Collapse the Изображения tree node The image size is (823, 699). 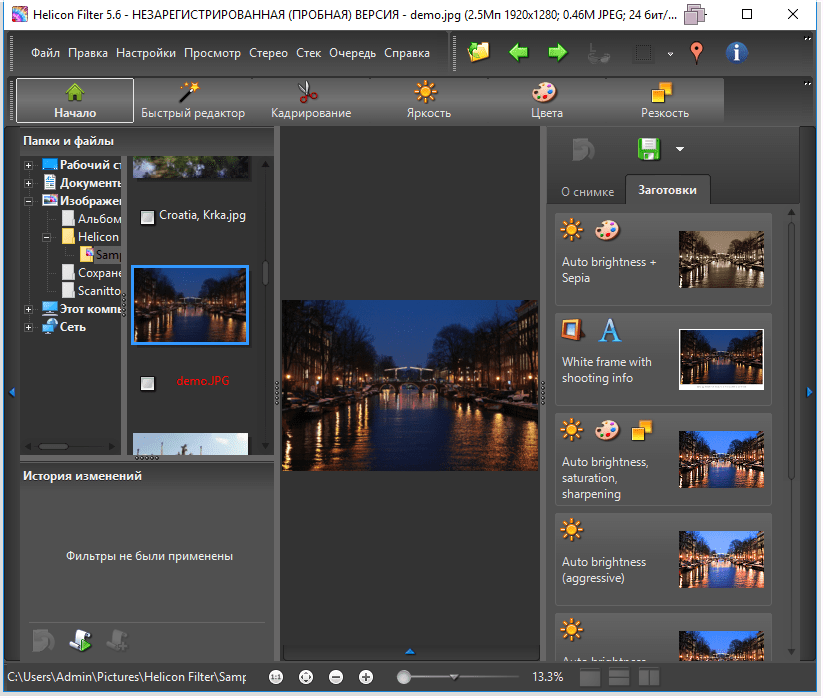[x=28, y=201]
